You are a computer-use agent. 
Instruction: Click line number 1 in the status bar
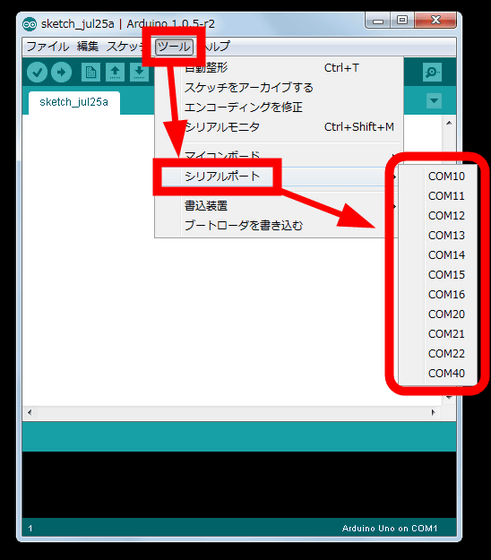point(30,529)
